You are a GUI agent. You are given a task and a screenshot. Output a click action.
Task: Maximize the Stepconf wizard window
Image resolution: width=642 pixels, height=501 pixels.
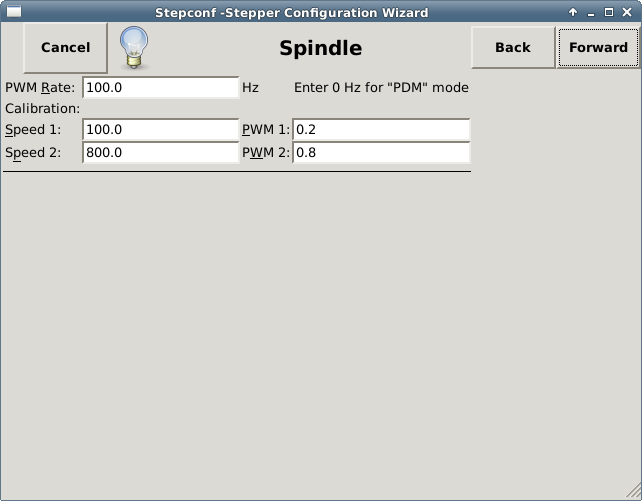coord(609,12)
